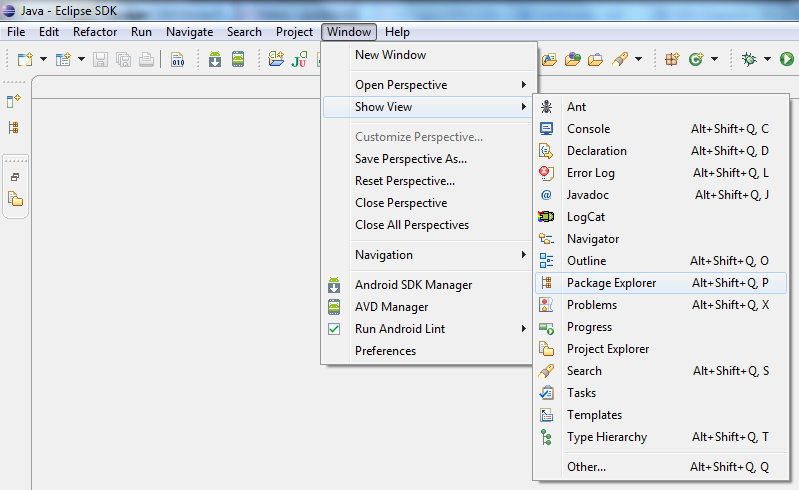Launch AVD Manager from the toolbar

click(x=238, y=59)
